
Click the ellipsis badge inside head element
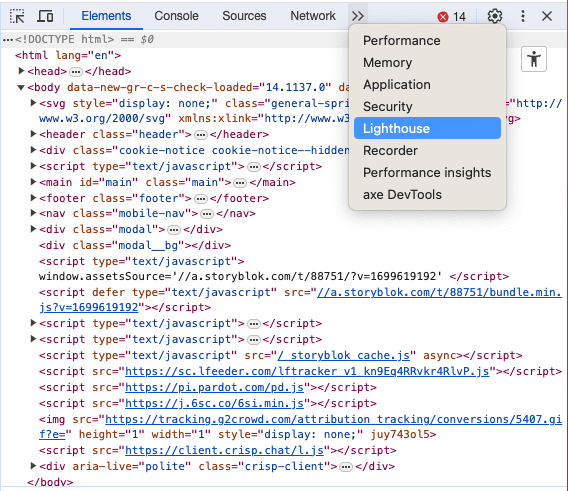click(76, 72)
